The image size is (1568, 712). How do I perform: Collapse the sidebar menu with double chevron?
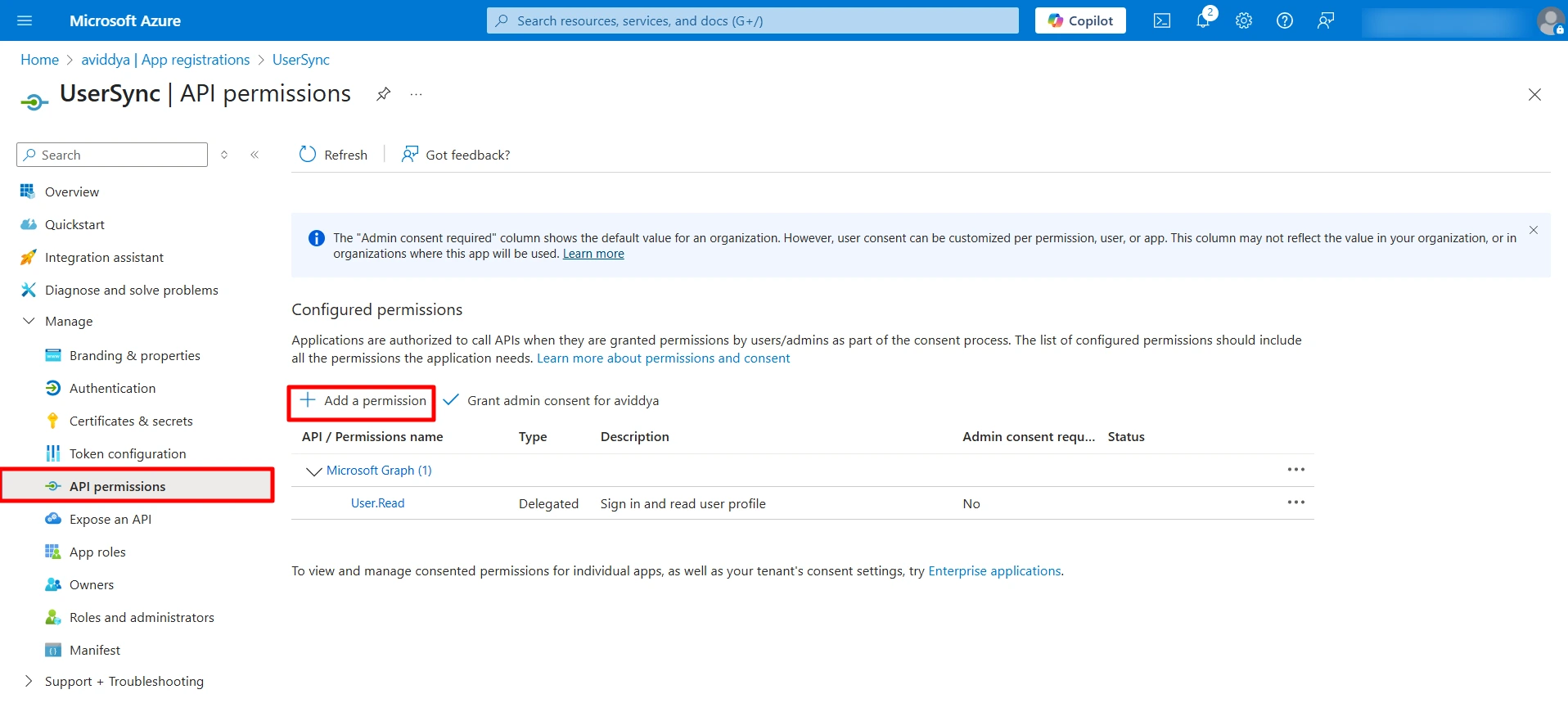click(255, 155)
